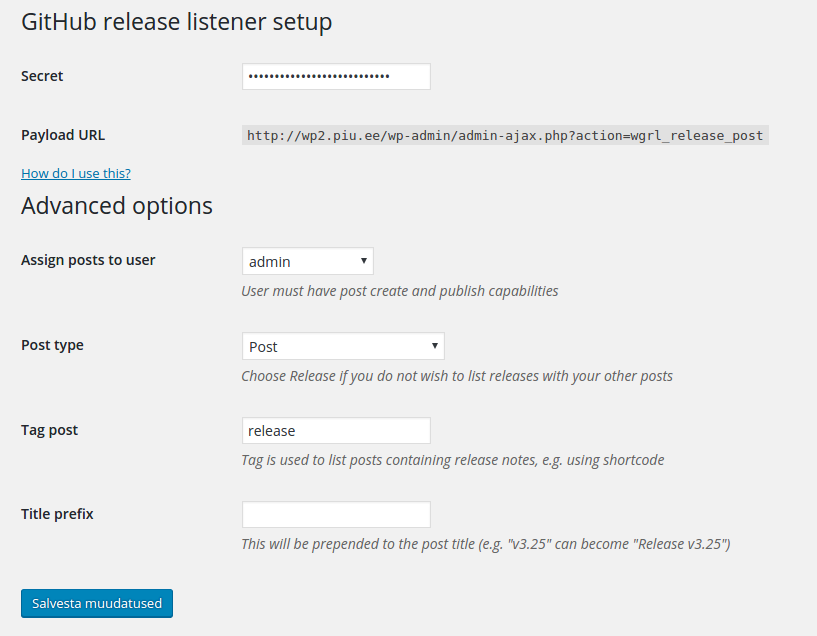Screen dimensions: 817x636
Task: Click the Tag post label
Action: (x=49, y=430)
